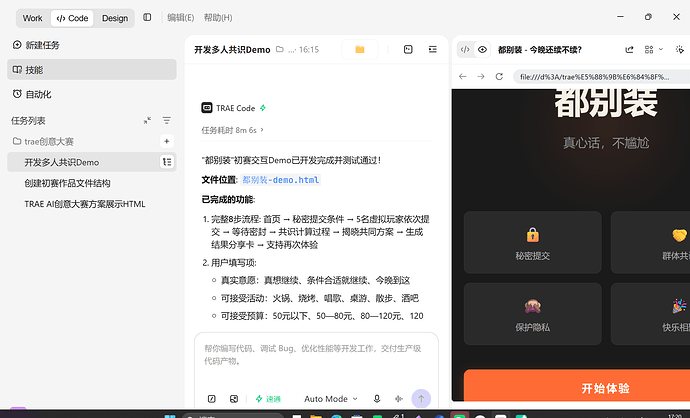Click the 16:15 timestamp in chat header
690x418 pixels.
point(308,50)
